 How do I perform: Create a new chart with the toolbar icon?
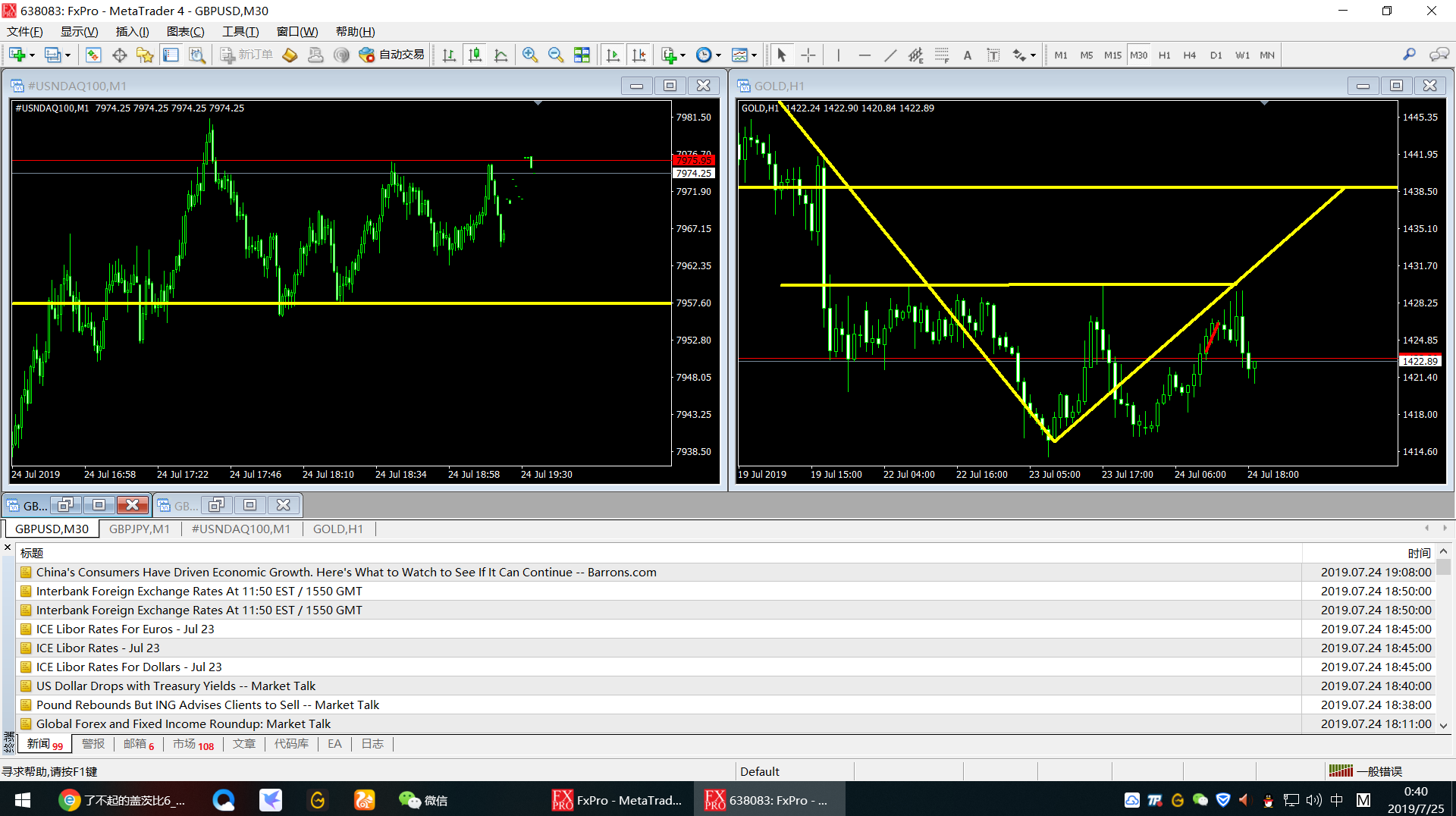(17, 55)
